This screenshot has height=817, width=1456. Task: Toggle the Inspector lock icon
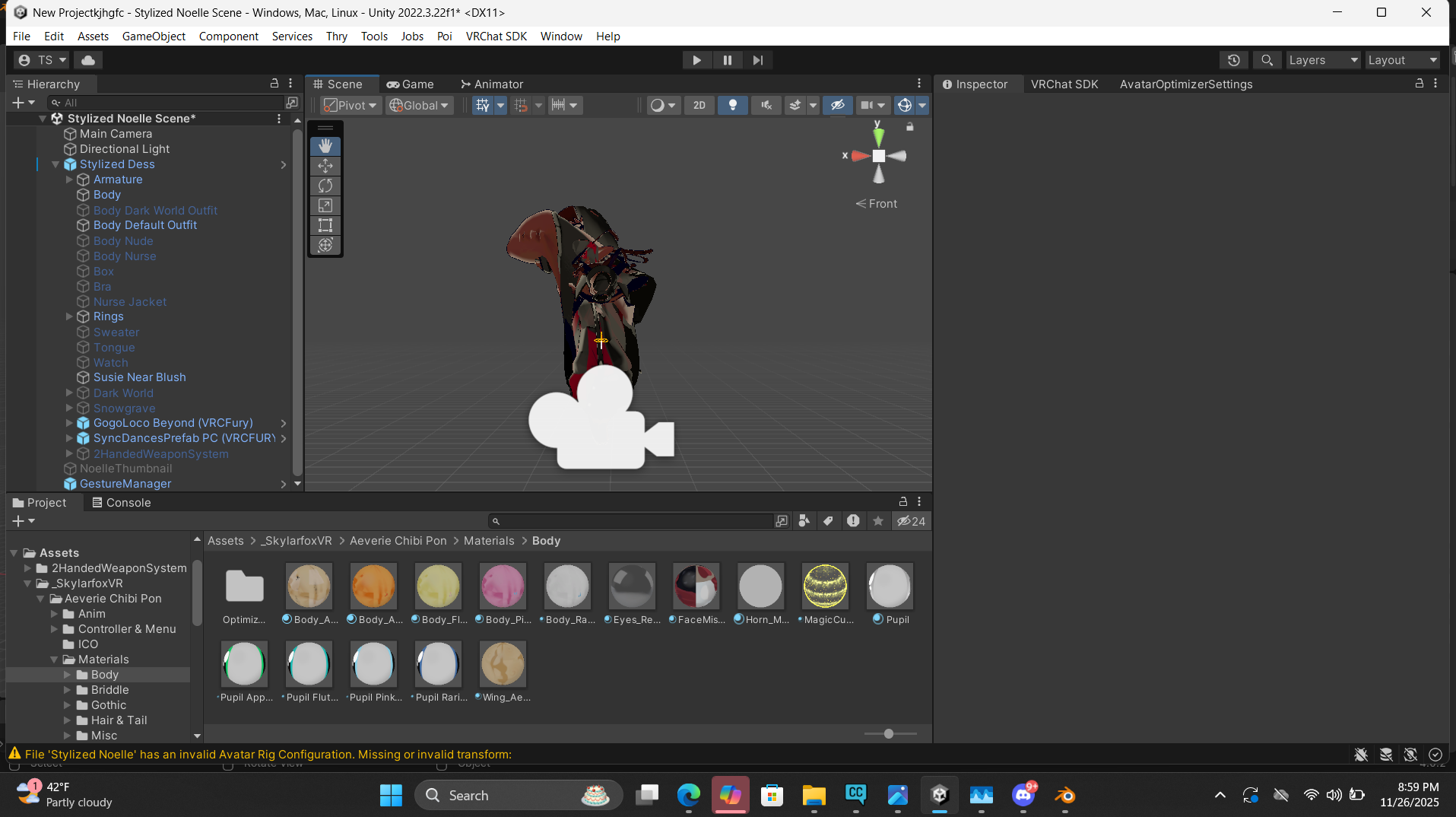1419,84
